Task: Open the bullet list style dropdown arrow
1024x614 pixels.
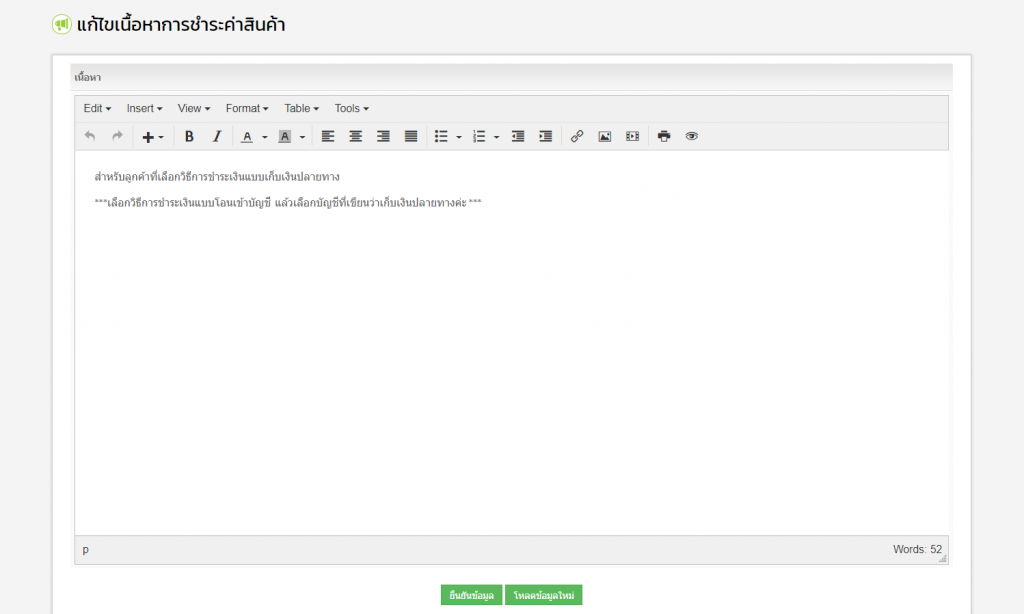Action: (x=459, y=137)
